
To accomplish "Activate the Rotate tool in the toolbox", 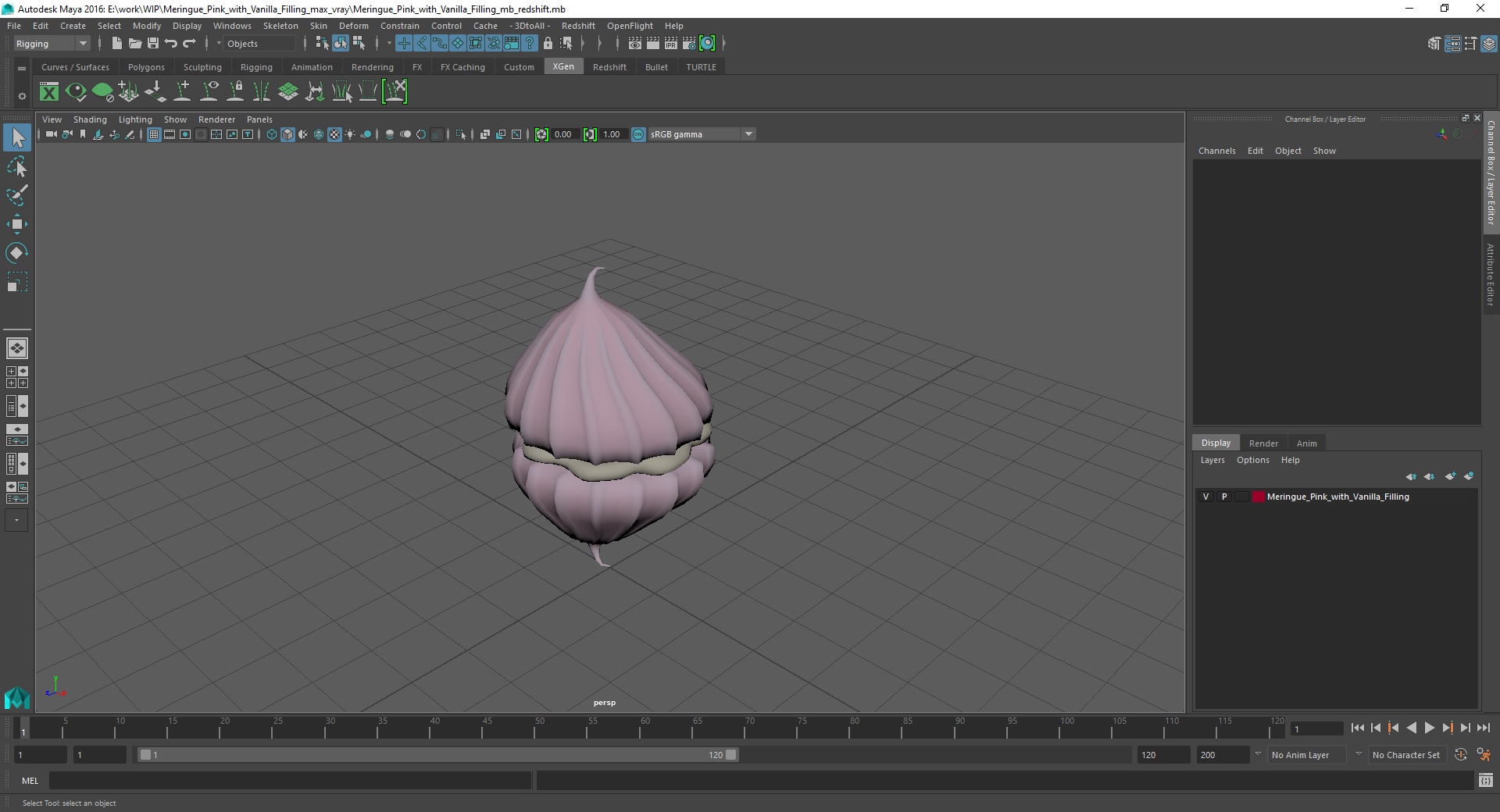I will (x=16, y=253).
